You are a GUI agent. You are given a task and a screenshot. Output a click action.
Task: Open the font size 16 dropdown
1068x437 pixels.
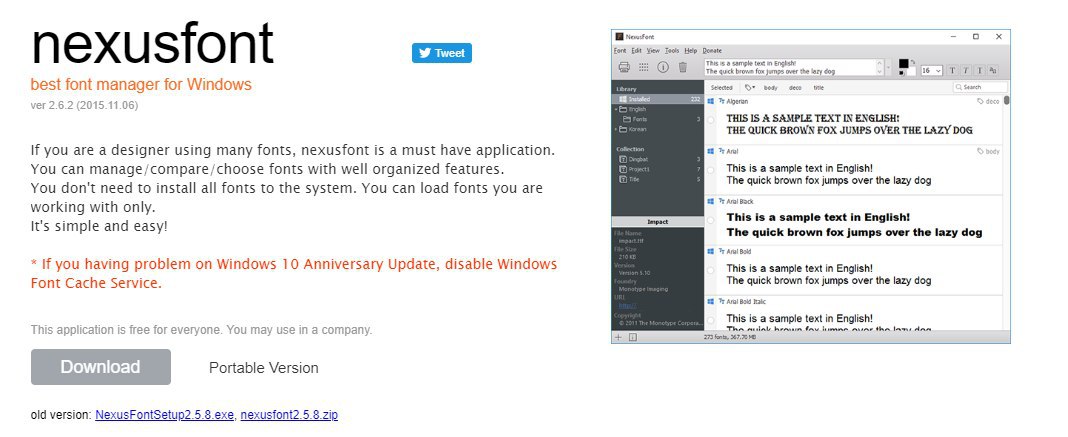[931, 70]
